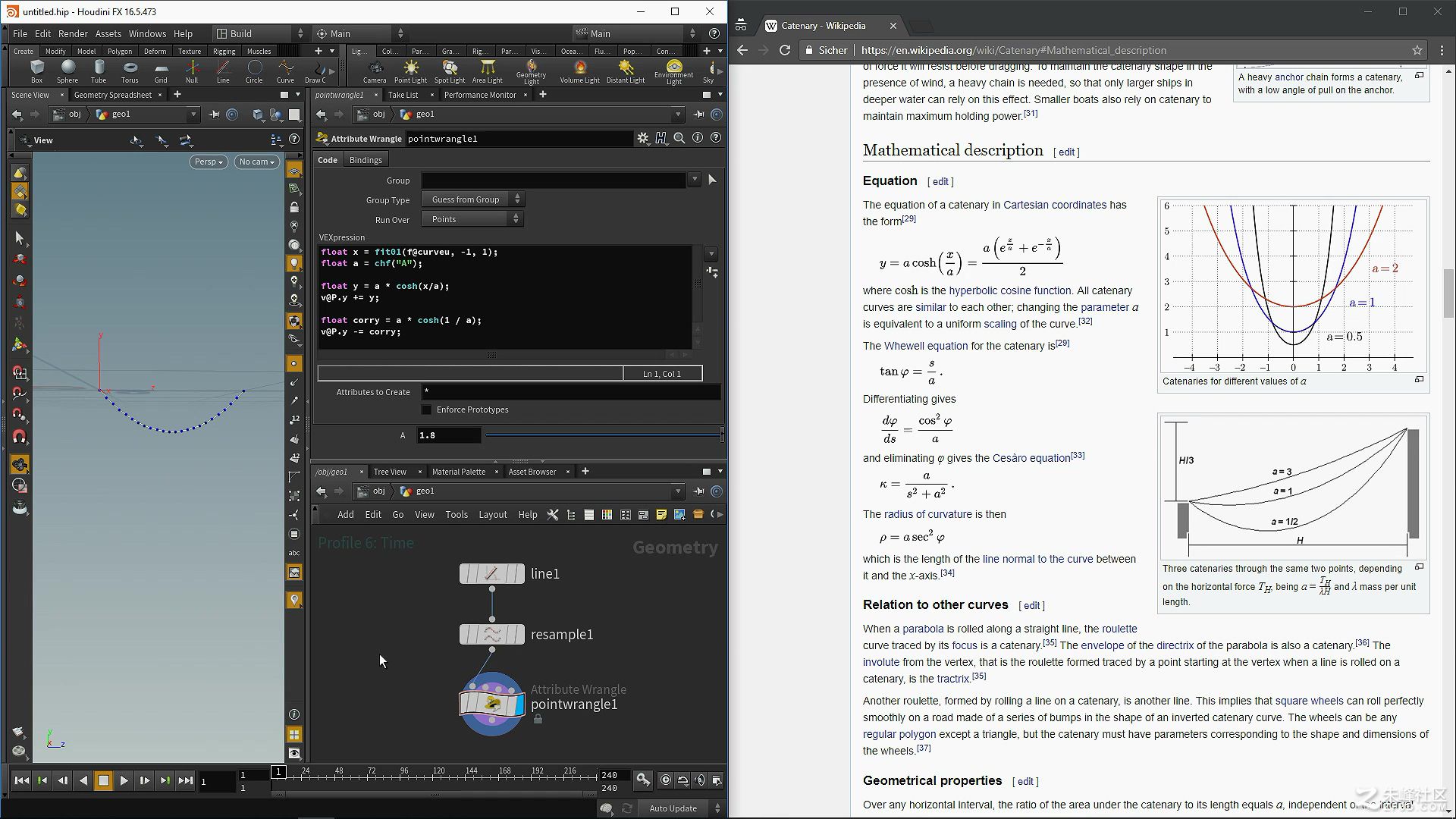Add a Point Light from shelf
This screenshot has width=1456, height=819.
(x=410, y=71)
